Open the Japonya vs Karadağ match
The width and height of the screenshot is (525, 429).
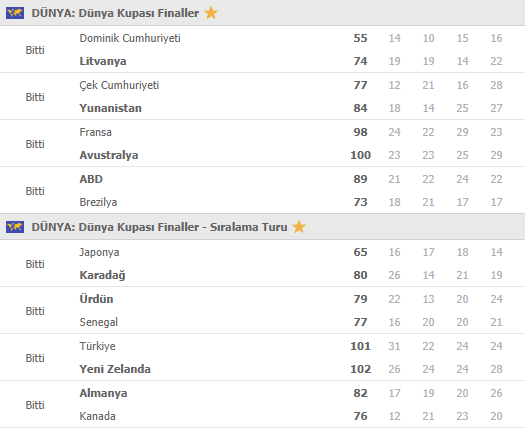262,263
